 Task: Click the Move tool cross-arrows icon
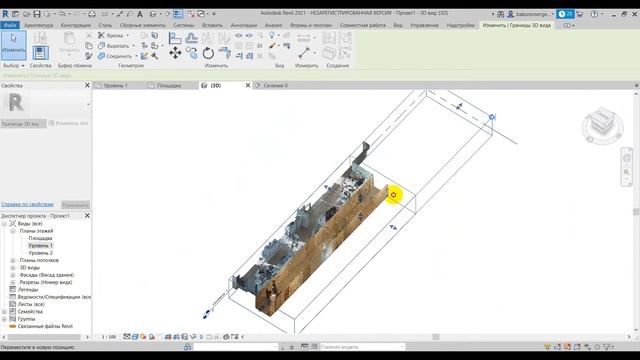point(175,53)
